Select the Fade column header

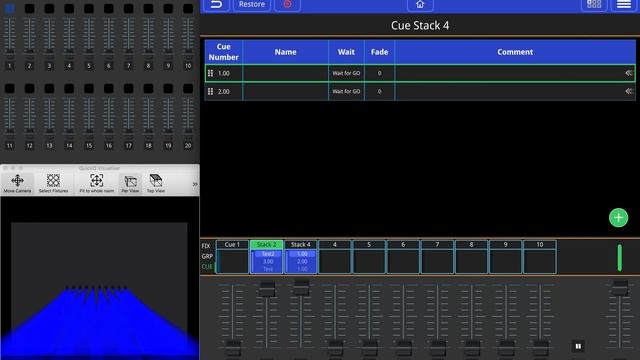(x=379, y=52)
